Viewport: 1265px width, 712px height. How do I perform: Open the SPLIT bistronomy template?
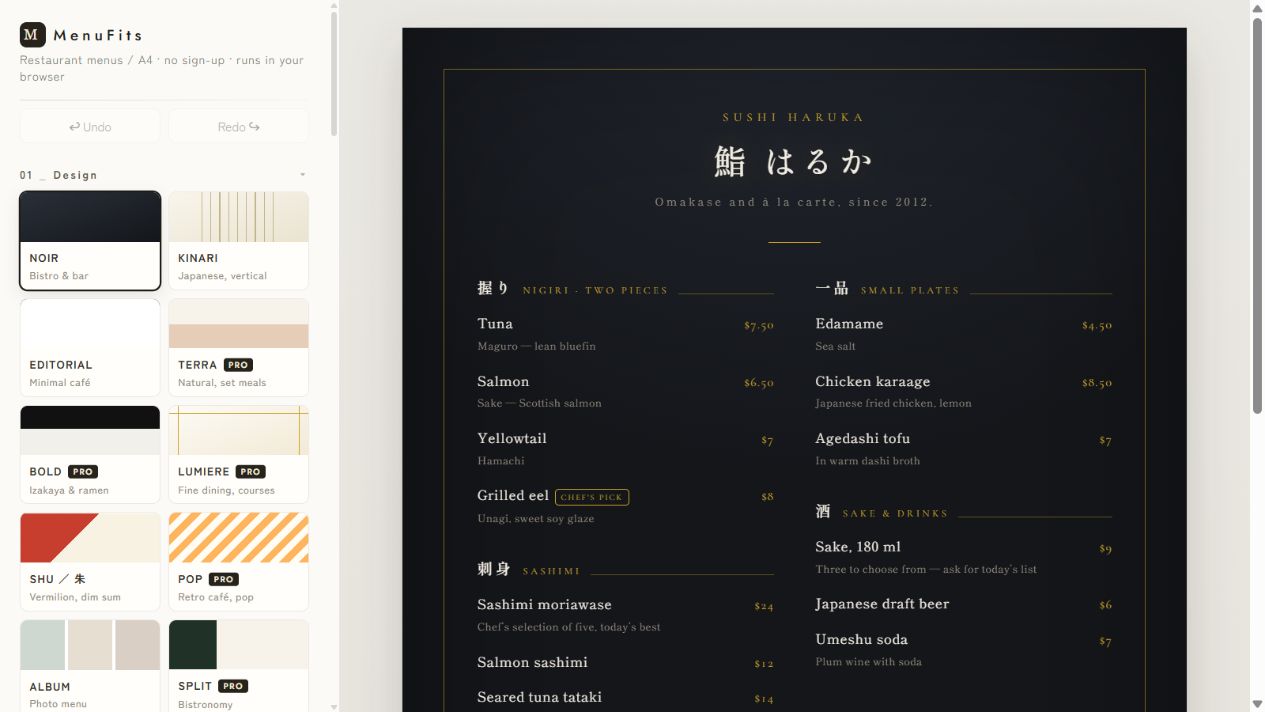click(239, 666)
